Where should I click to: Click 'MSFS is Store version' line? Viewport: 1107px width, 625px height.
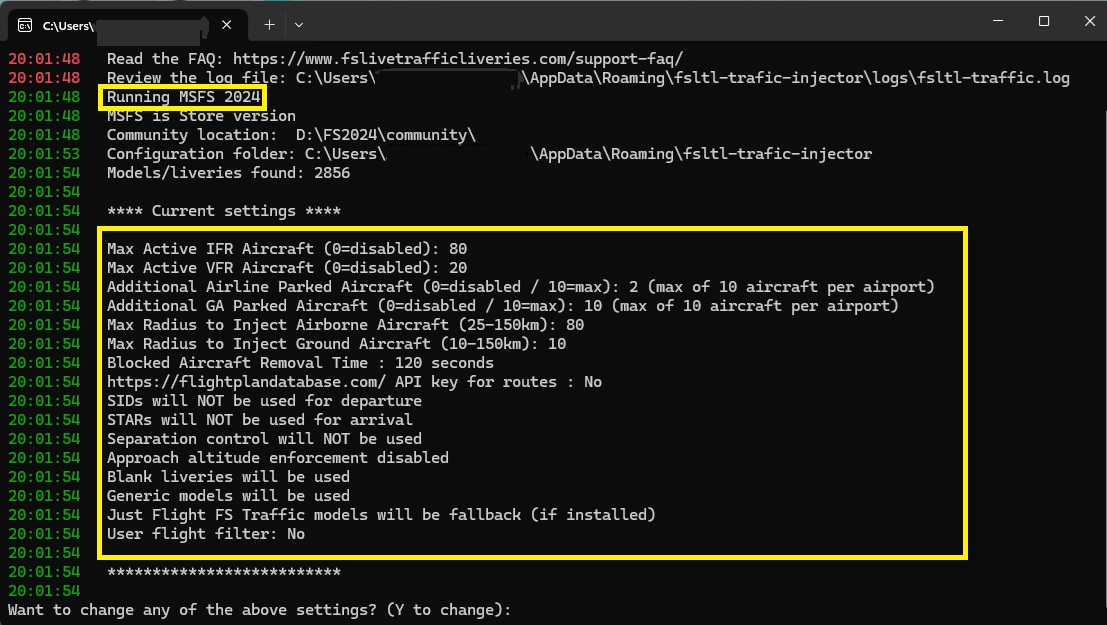click(x=201, y=116)
